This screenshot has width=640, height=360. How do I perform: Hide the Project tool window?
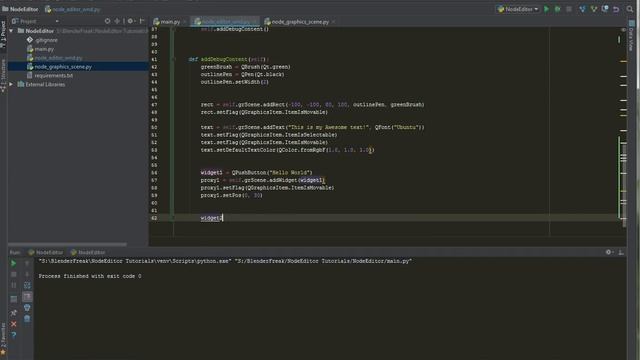point(142,21)
